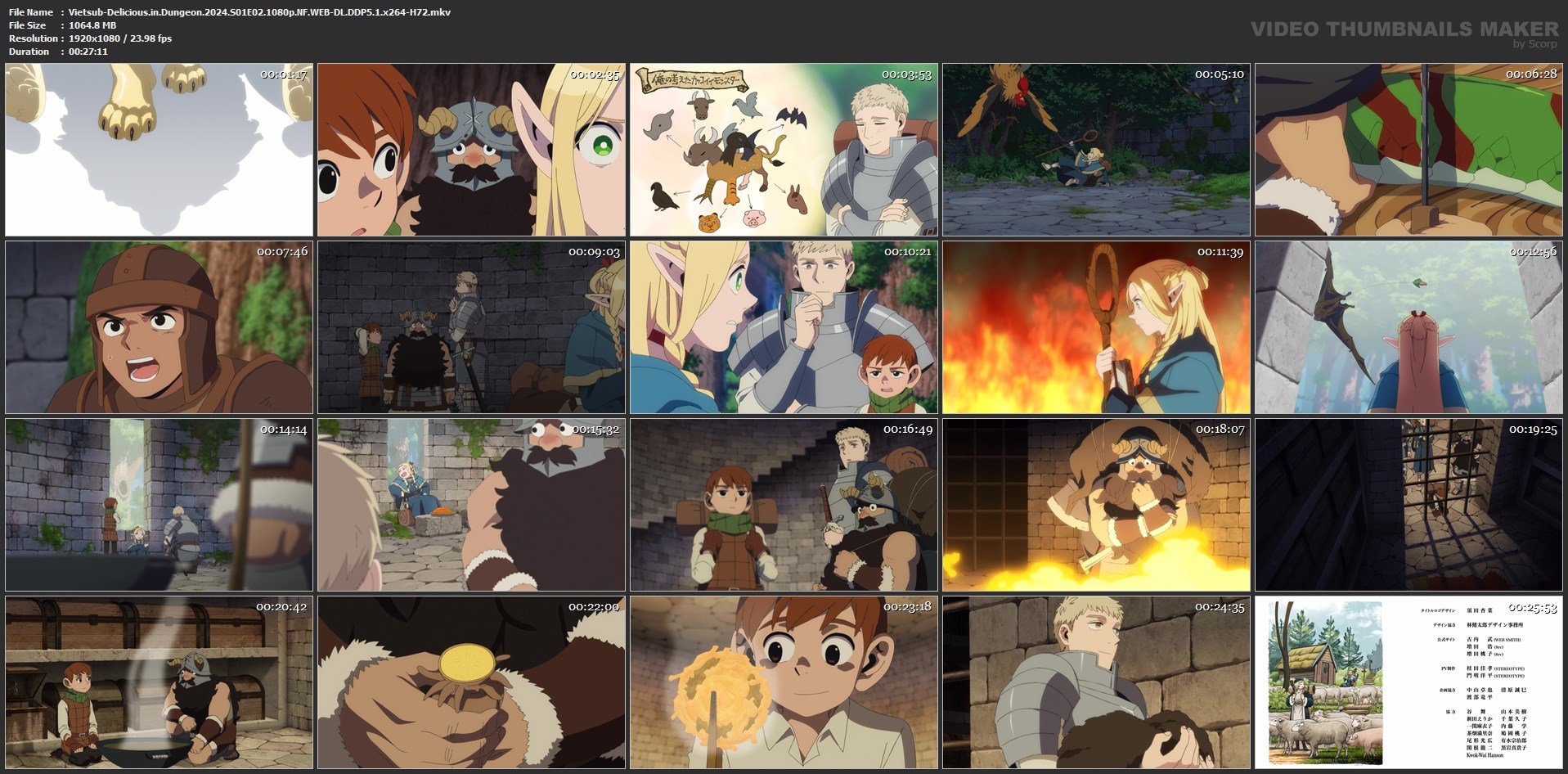Screen dimensions: 1568x774
Task: Open the thumbnail at 00:01:17
Action: tap(159, 150)
